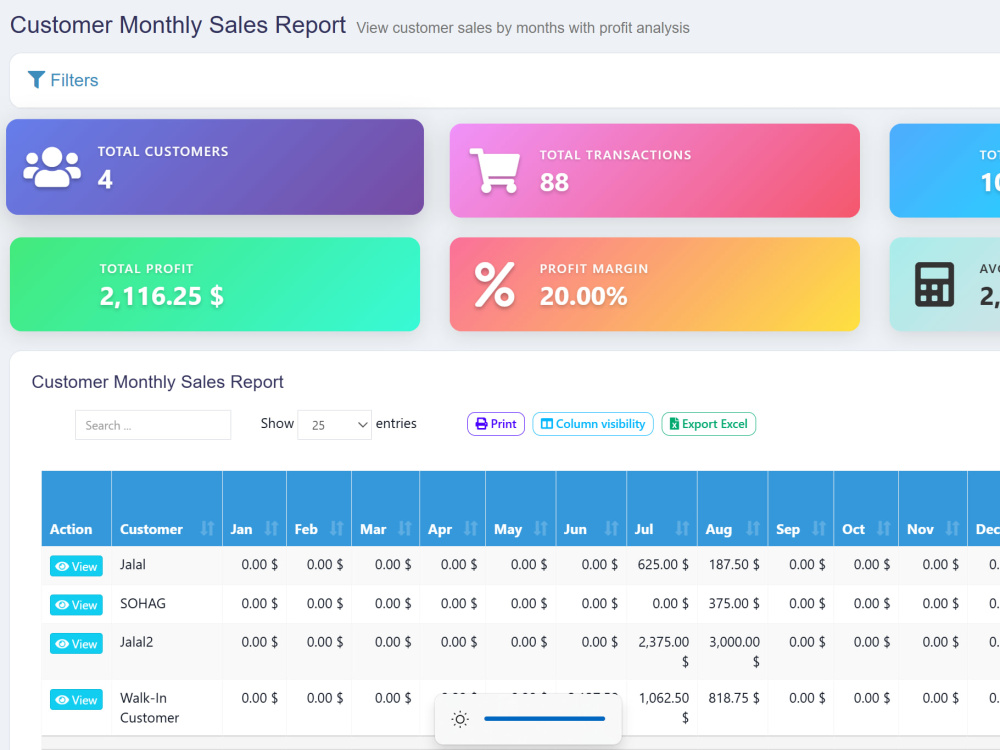Image resolution: width=1000 pixels, height=750 pixels.
Task: Sort by Feb column arrows
Action: pyautogui.click(x=336, y=529)
